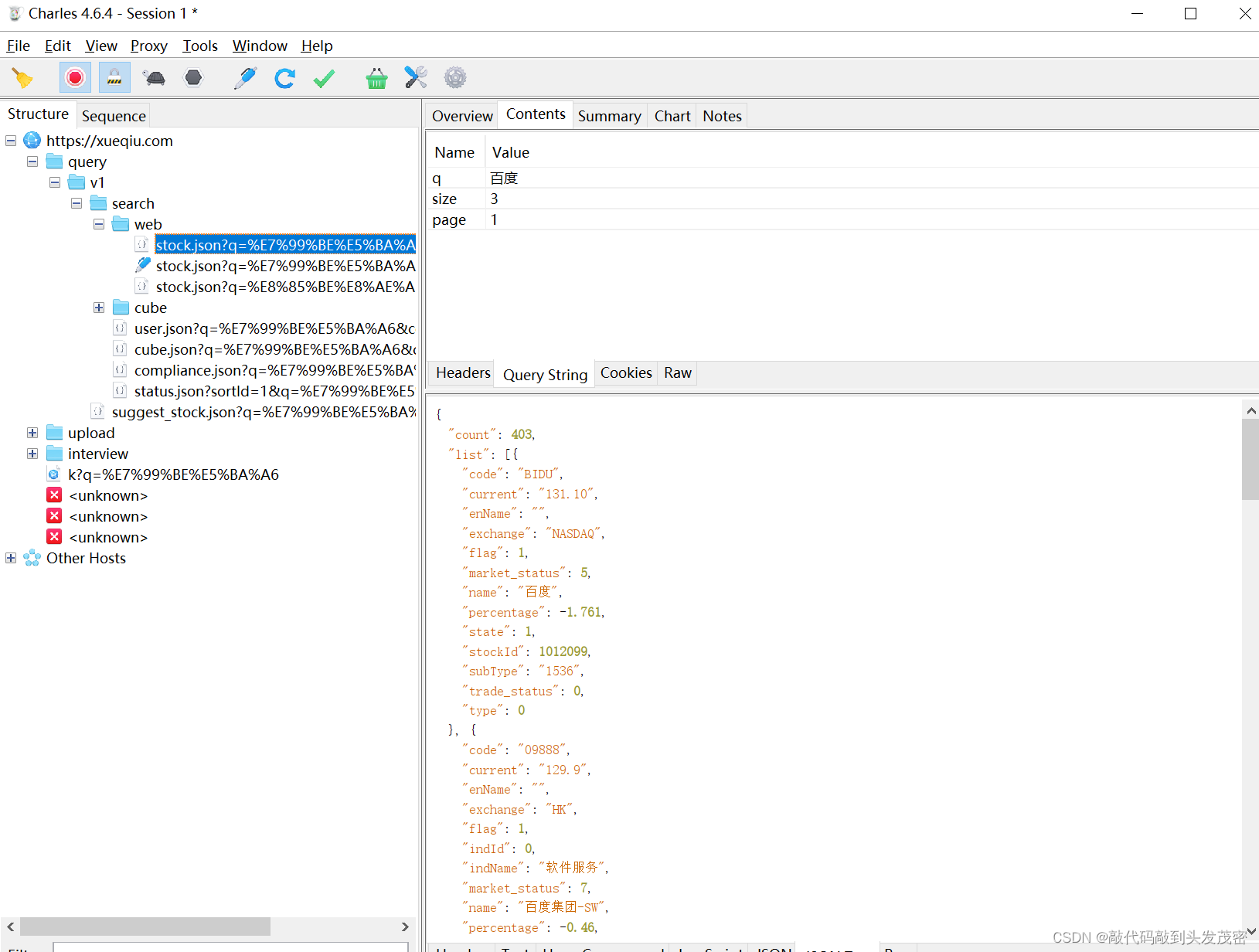1259x952 pixels.
Task: Click the broom Clear Session icon
Action: coord(22,78)
